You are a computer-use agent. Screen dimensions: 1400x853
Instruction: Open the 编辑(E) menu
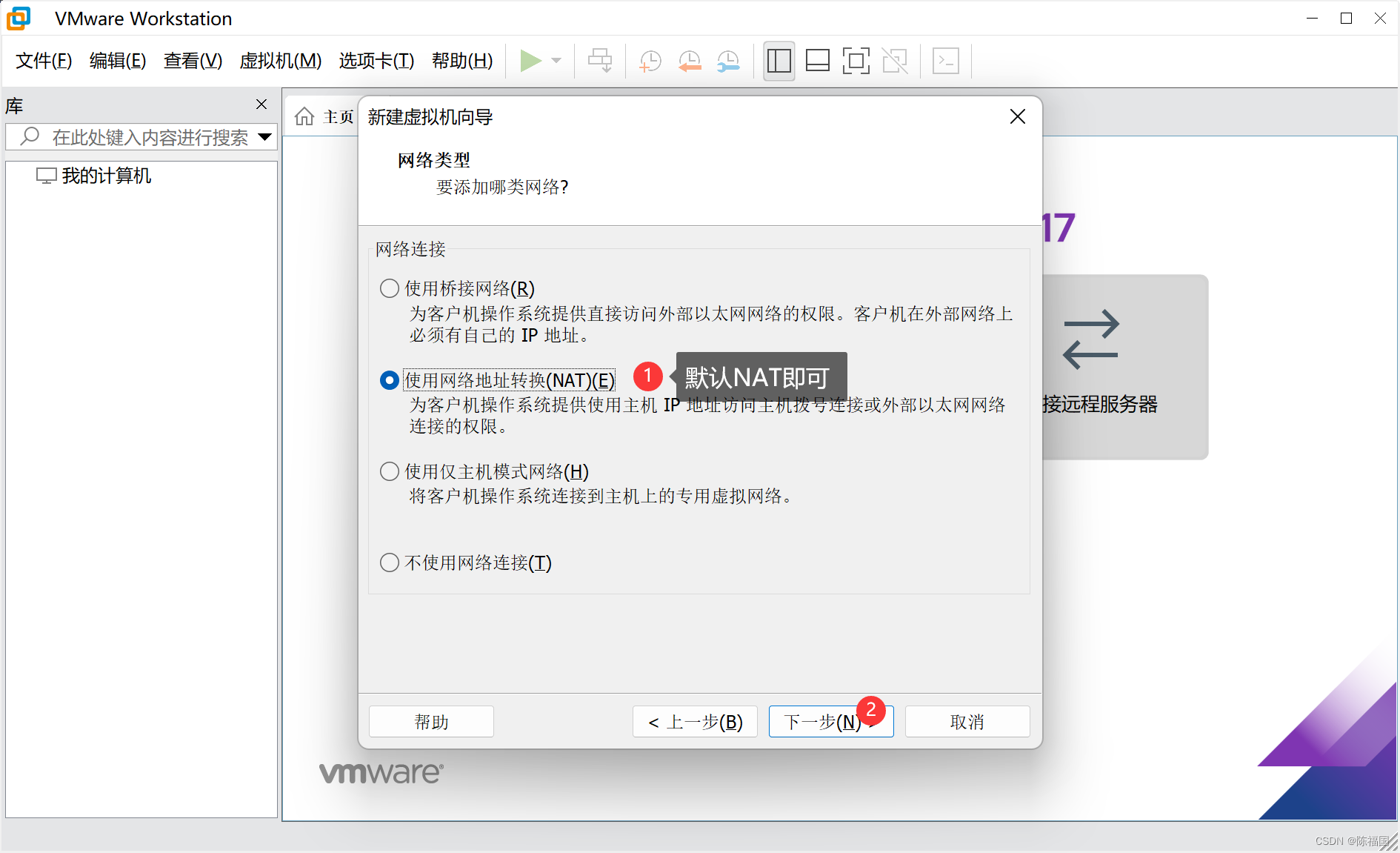click(118, 61)
